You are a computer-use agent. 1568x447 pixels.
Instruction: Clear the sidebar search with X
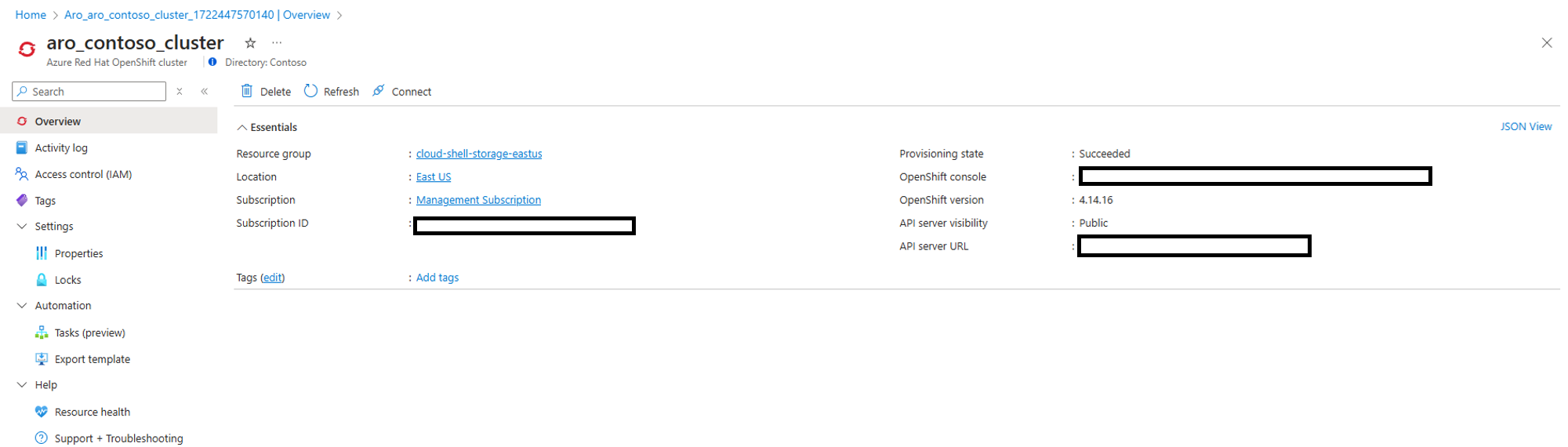(180, 92)
